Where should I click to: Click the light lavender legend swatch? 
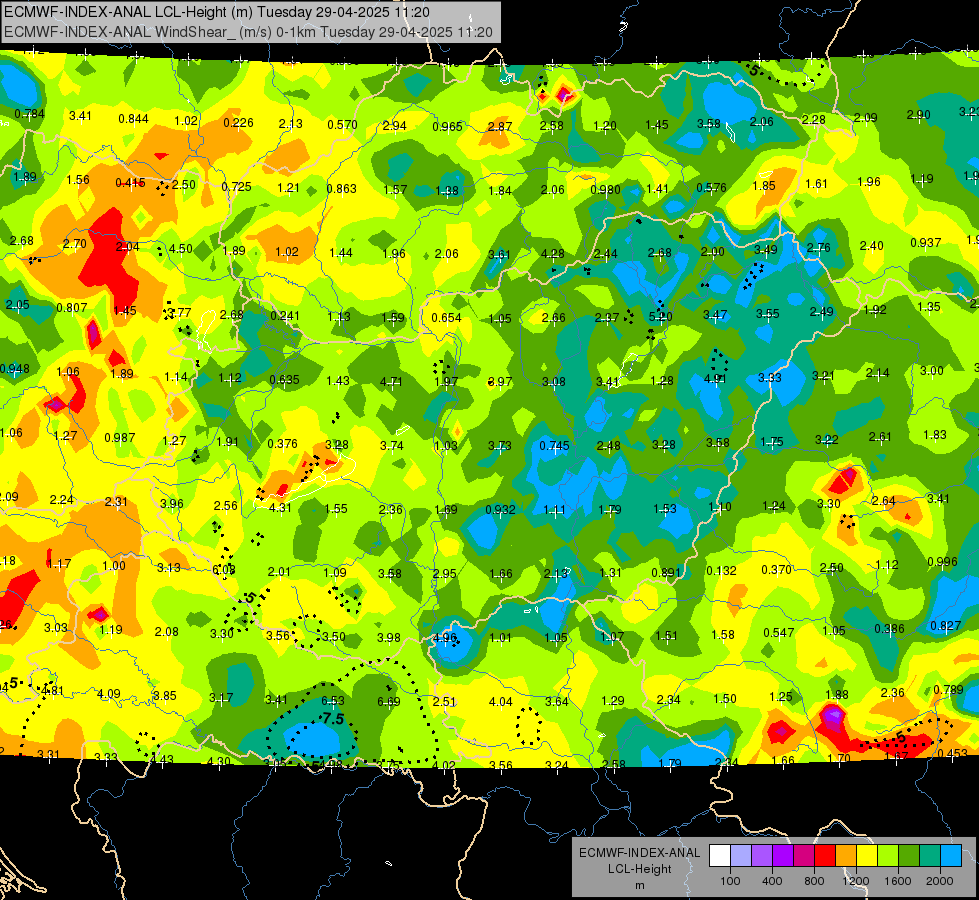click(741, 855)
